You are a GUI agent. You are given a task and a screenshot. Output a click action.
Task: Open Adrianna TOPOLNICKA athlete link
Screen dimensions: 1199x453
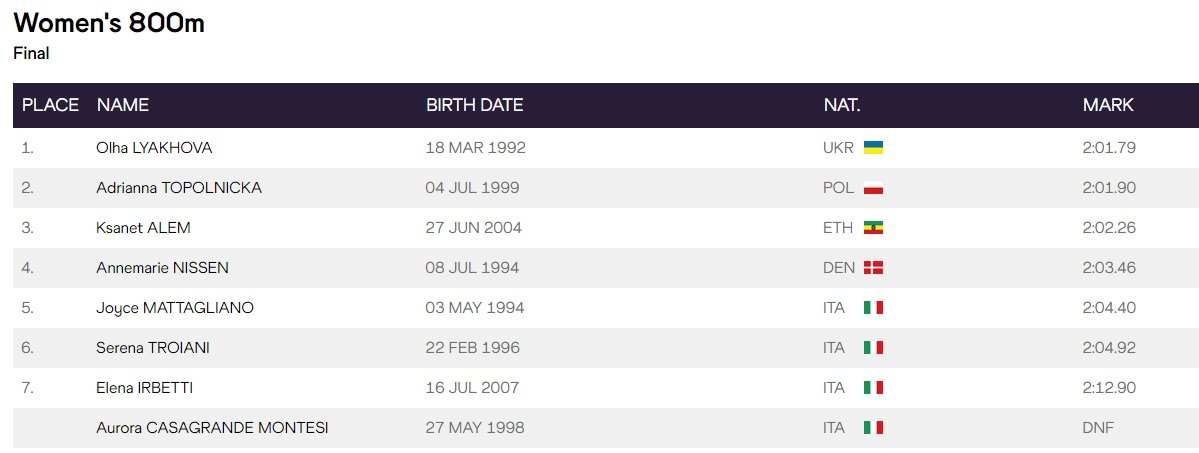pyautogui.click(x=179, y=188)
